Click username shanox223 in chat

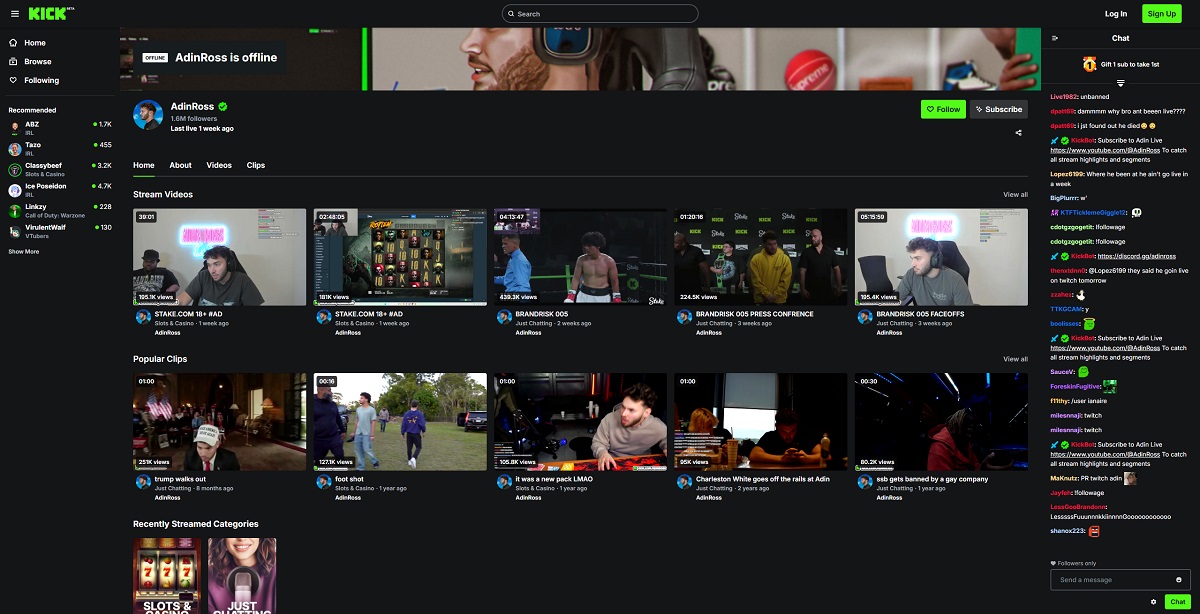tap(1066, 531)
